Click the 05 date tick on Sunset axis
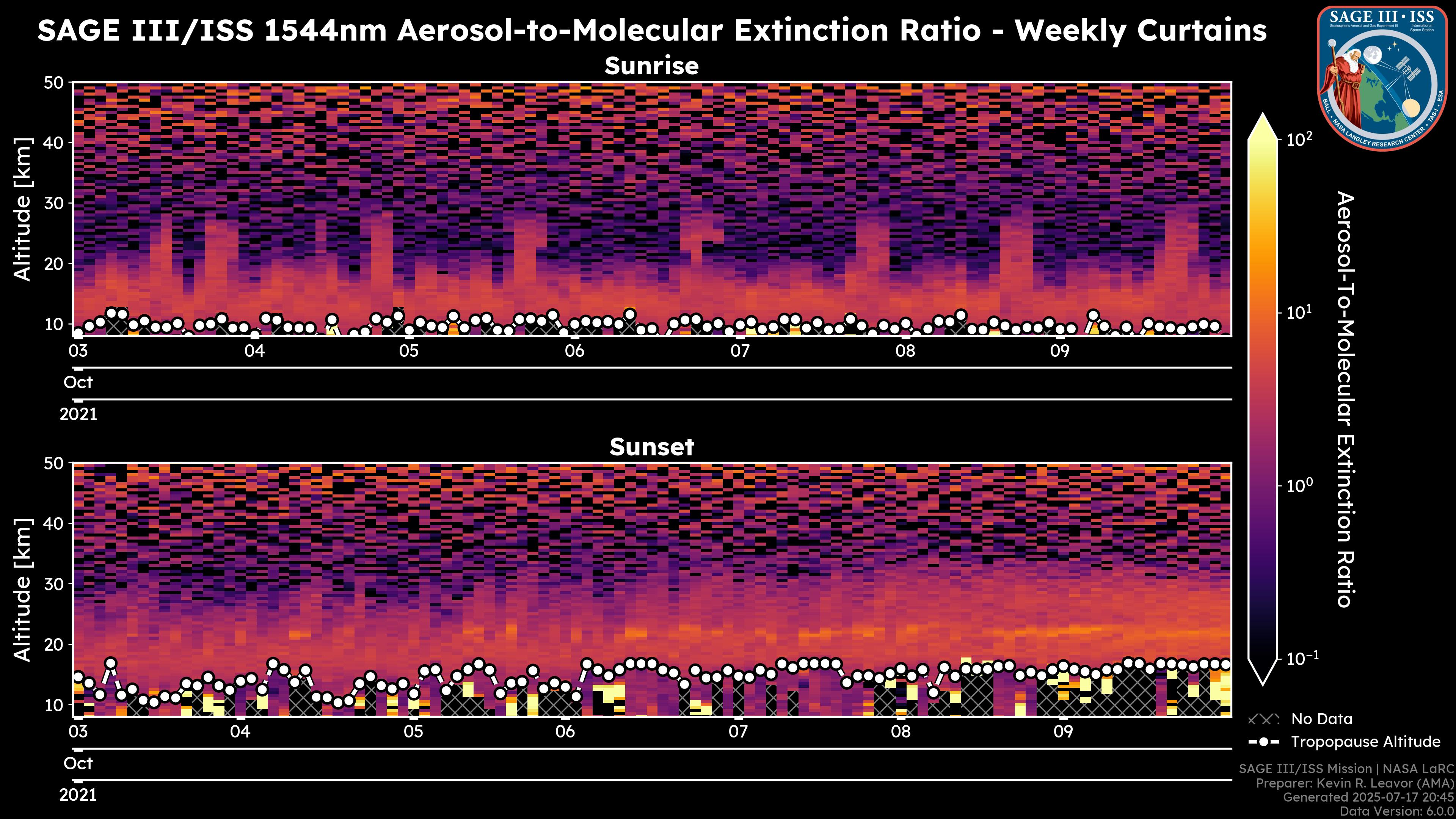1456x819 pixels. pos(413,732)
